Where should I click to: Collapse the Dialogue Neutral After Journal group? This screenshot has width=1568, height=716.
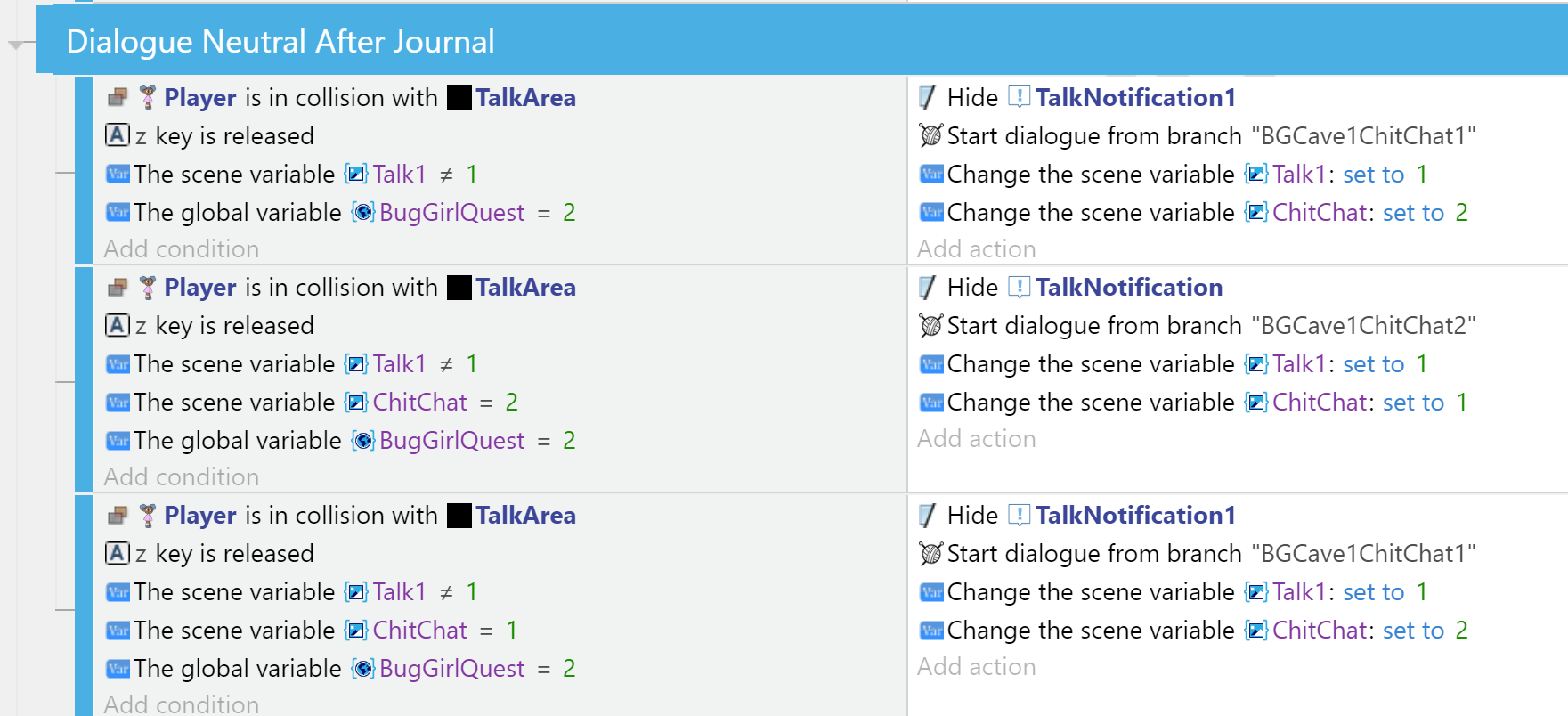point(16,44)
